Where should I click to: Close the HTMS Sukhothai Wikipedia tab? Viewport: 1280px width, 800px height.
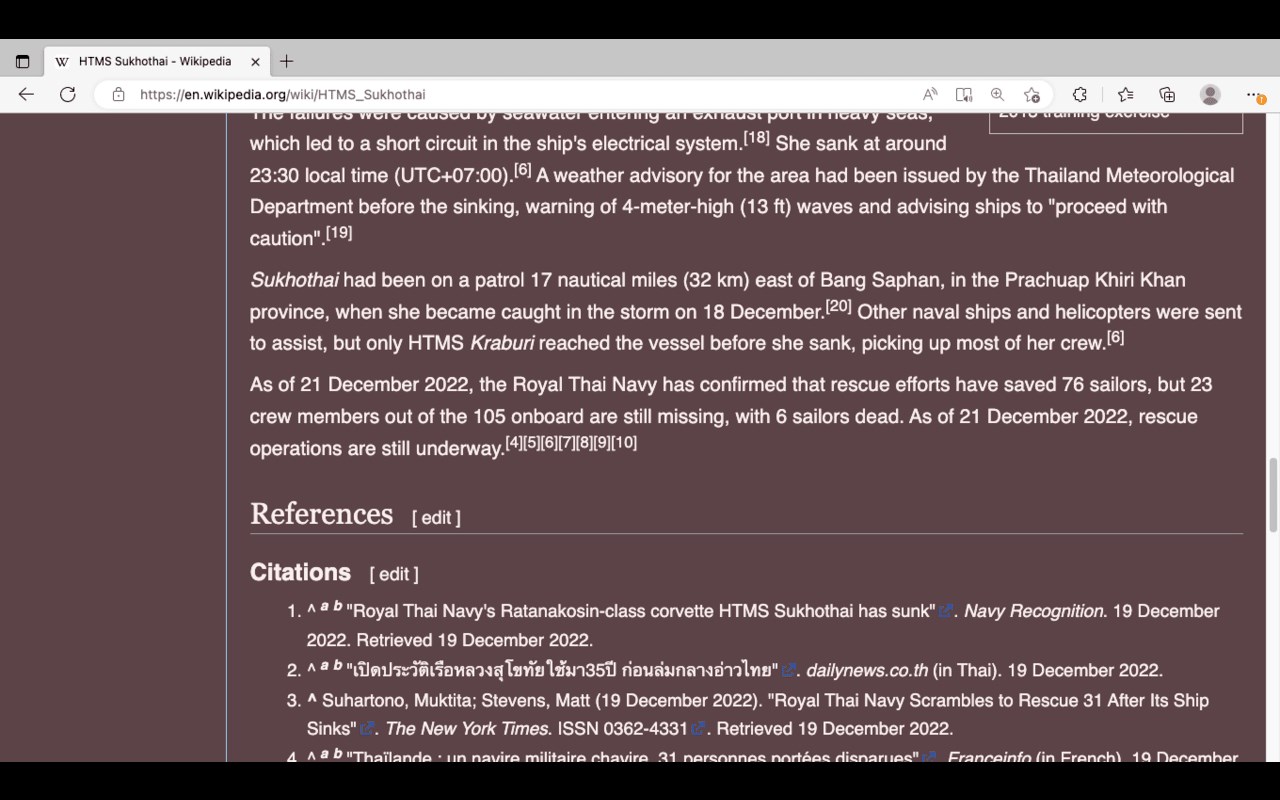pyautogui.click(x=255, y=61)
